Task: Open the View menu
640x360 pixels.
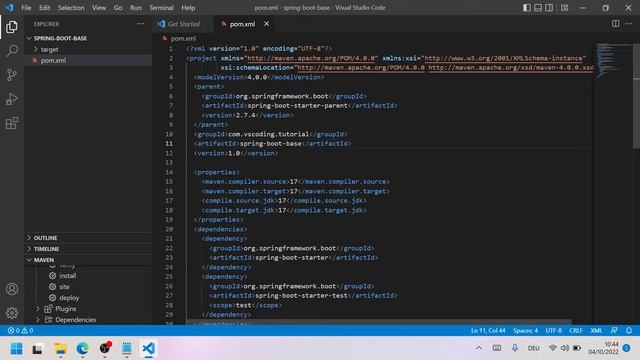Action: (x=99, y=8)
